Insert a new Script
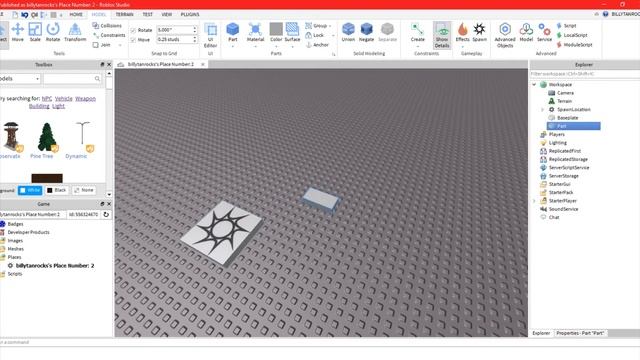The height and width of the screenshot is (360, 640). 566,26
